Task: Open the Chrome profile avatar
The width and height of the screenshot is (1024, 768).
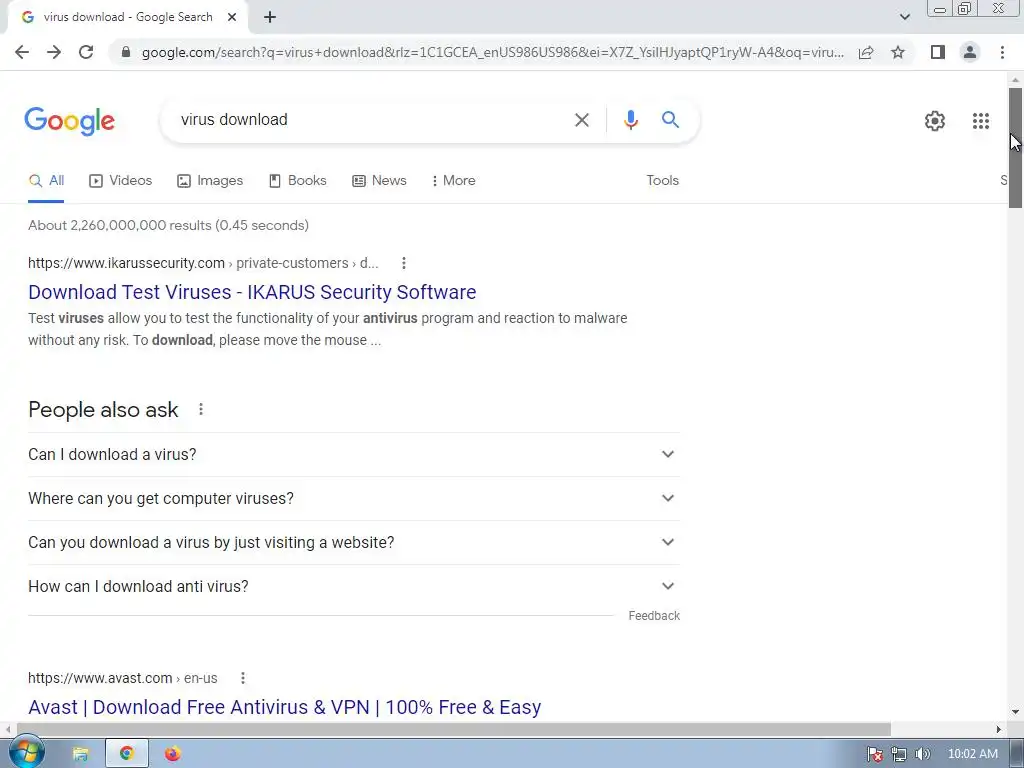Action: [x=970, y=52]
